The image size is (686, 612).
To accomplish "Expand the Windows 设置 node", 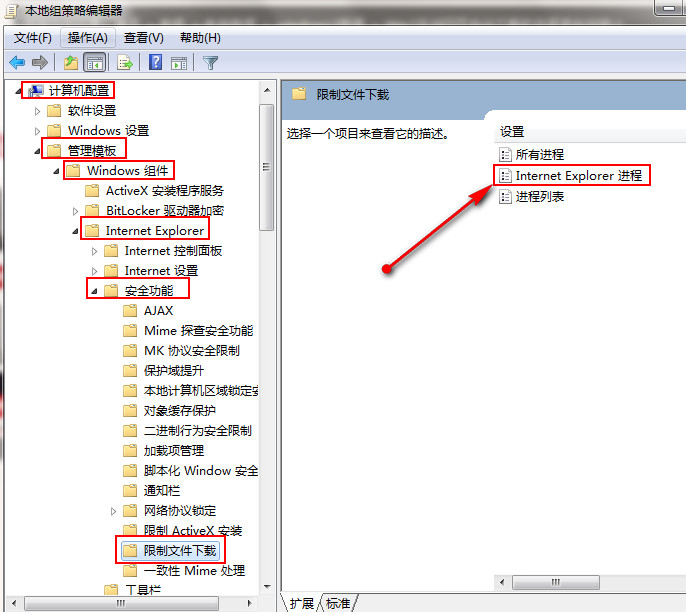I will pyautogui.click(x=37, y=131).
